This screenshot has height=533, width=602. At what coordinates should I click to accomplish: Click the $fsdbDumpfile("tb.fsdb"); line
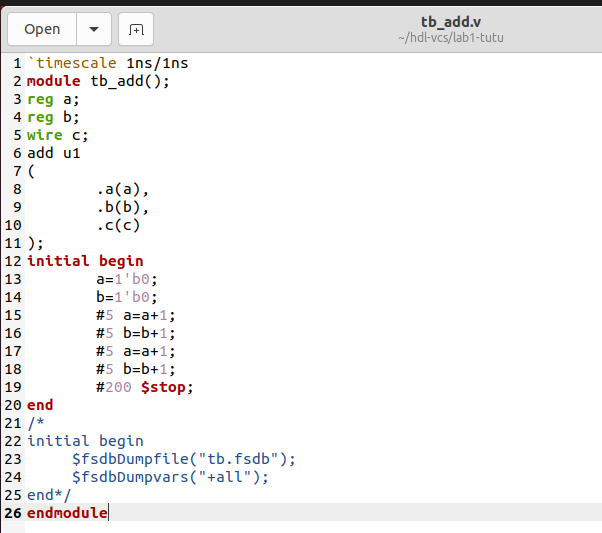point(184,459)
